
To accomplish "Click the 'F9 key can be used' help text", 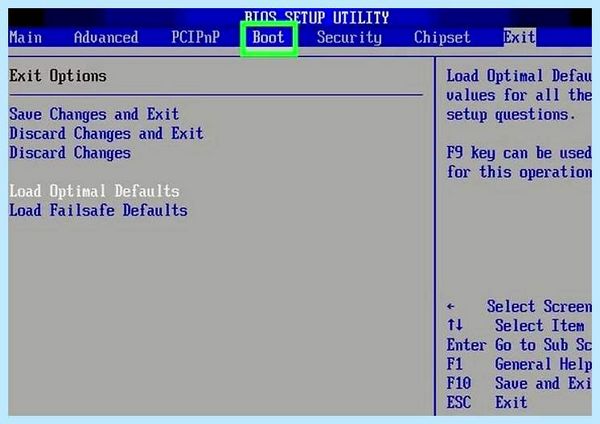I will (519, 153).
